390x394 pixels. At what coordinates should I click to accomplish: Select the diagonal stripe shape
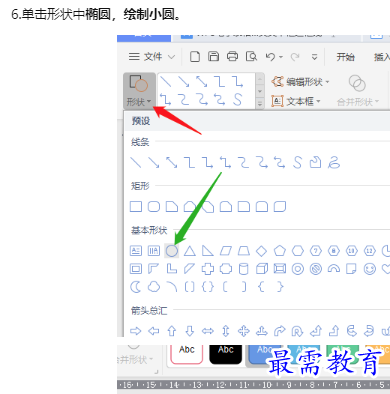click(190, 269)
